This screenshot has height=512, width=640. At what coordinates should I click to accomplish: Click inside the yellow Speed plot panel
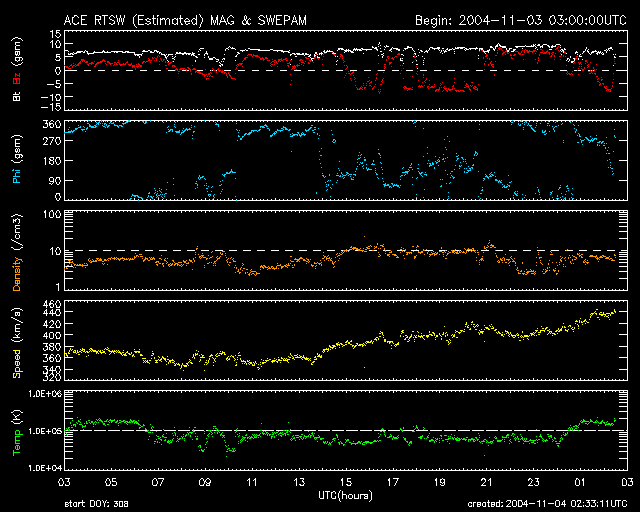click(346, 340)
